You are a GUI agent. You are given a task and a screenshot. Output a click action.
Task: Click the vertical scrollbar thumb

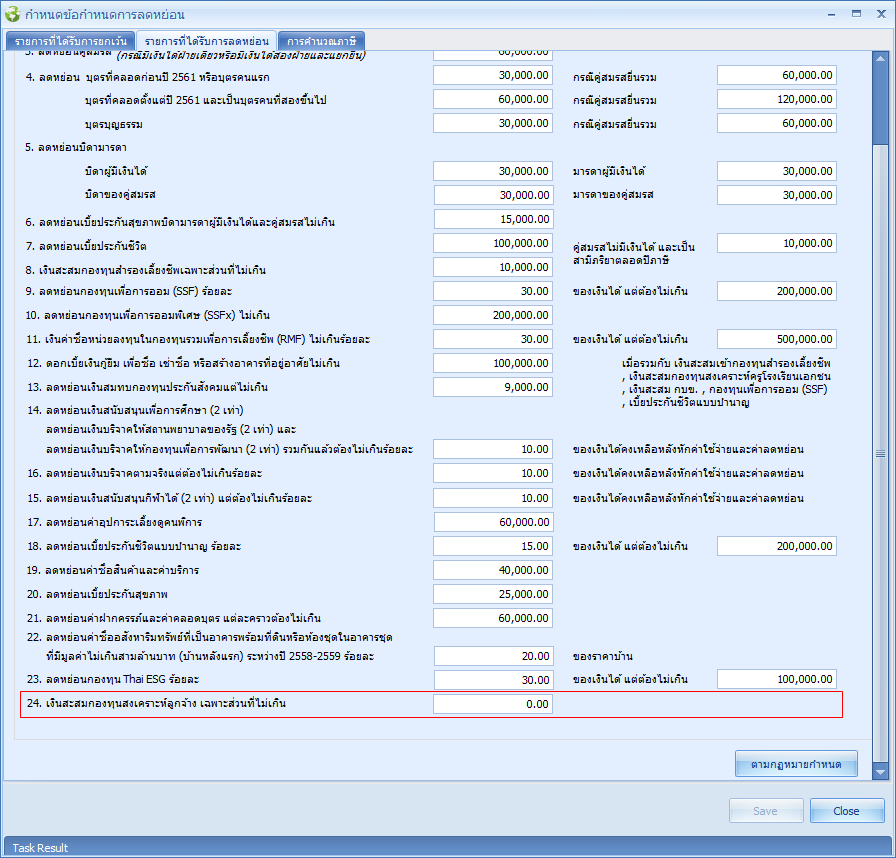(x=880, y=450)
